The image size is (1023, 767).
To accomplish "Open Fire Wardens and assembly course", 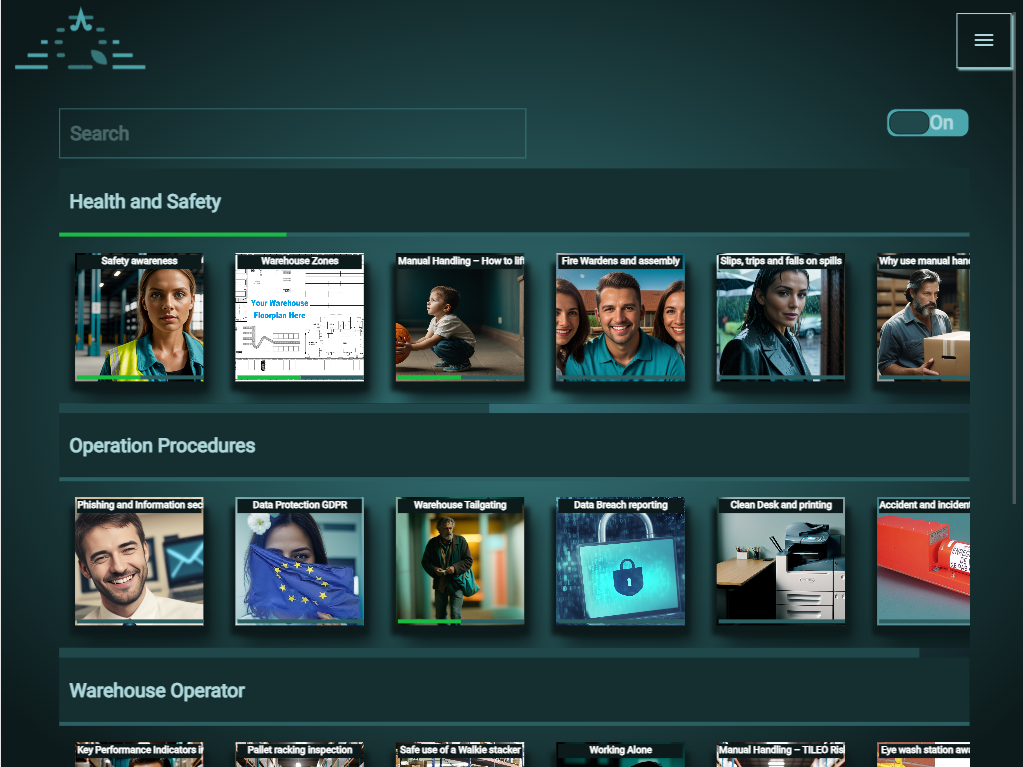I will [620, 317].
